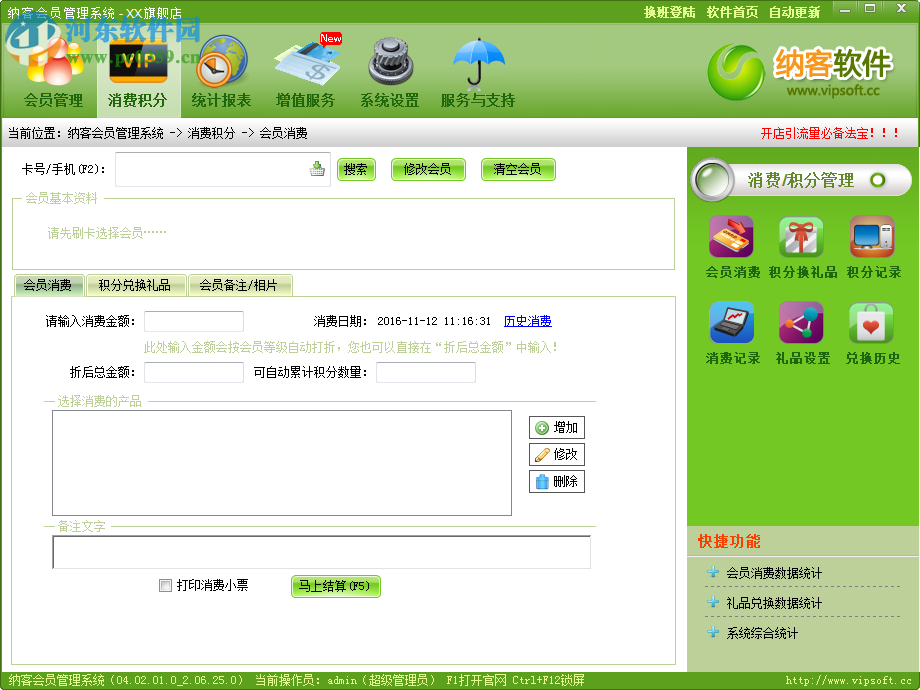The image size is (920, 690).
Task: Click the 清空会员 button
Action: coord(518,170)
